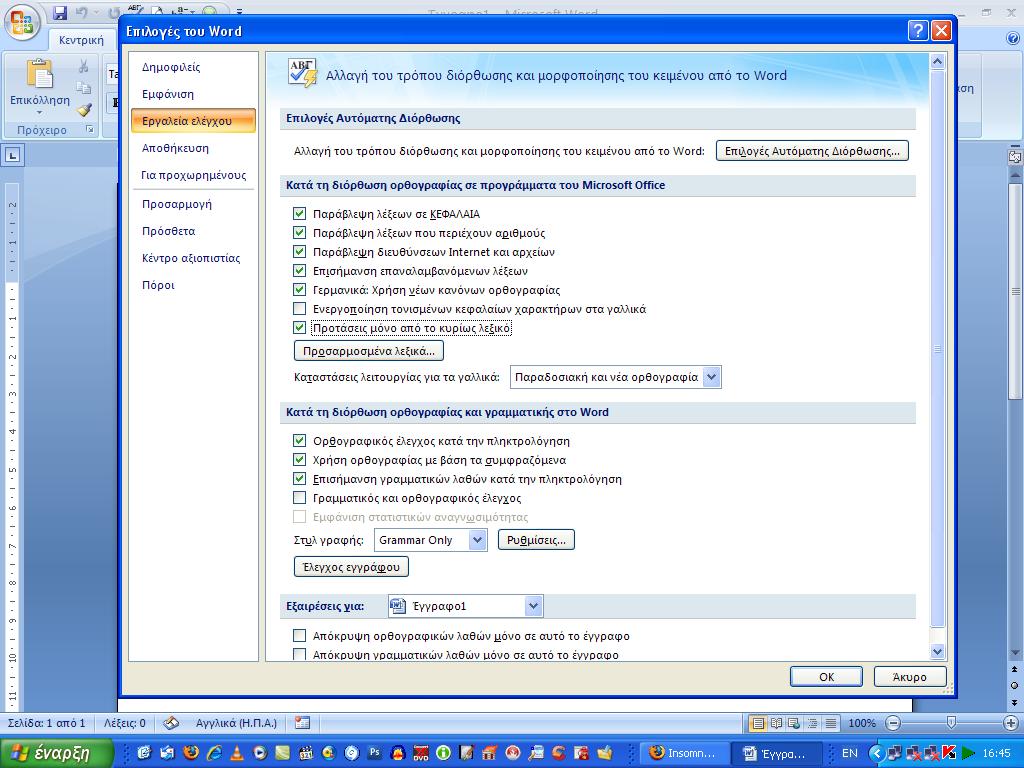This screenshot has height=768, width=1024.
Task: Click the Format Painter brush icon
Action: click(x=84, y=109)
